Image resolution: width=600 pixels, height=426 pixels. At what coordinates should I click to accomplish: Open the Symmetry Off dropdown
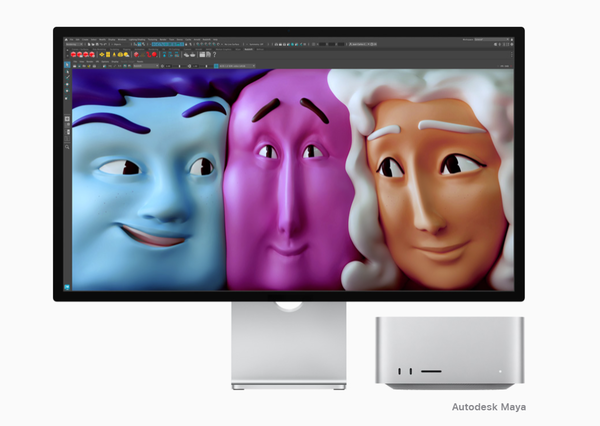[256, 44]
